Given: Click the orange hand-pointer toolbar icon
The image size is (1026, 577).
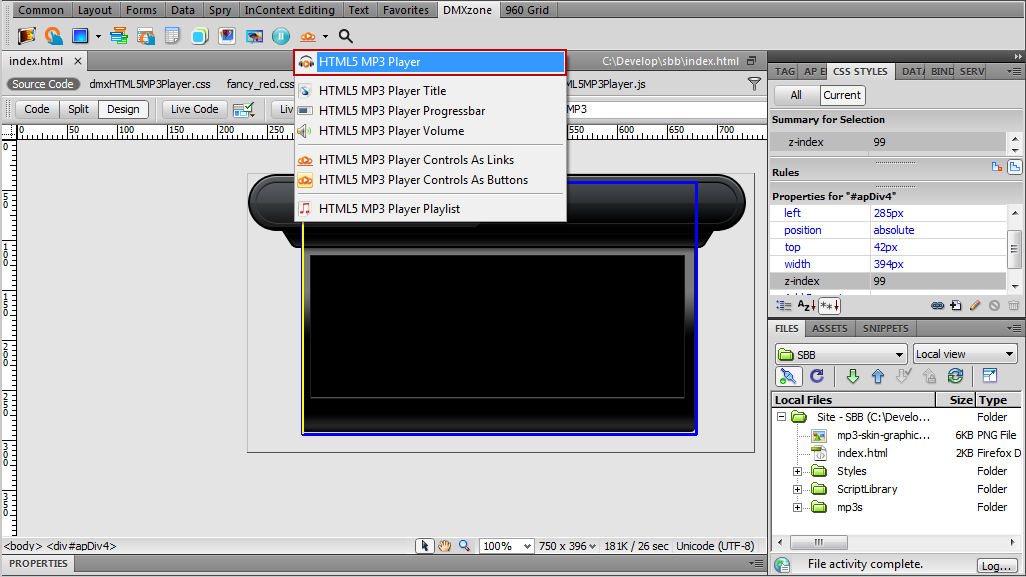Looking at the screenshot, I should (x=54, y=36).
